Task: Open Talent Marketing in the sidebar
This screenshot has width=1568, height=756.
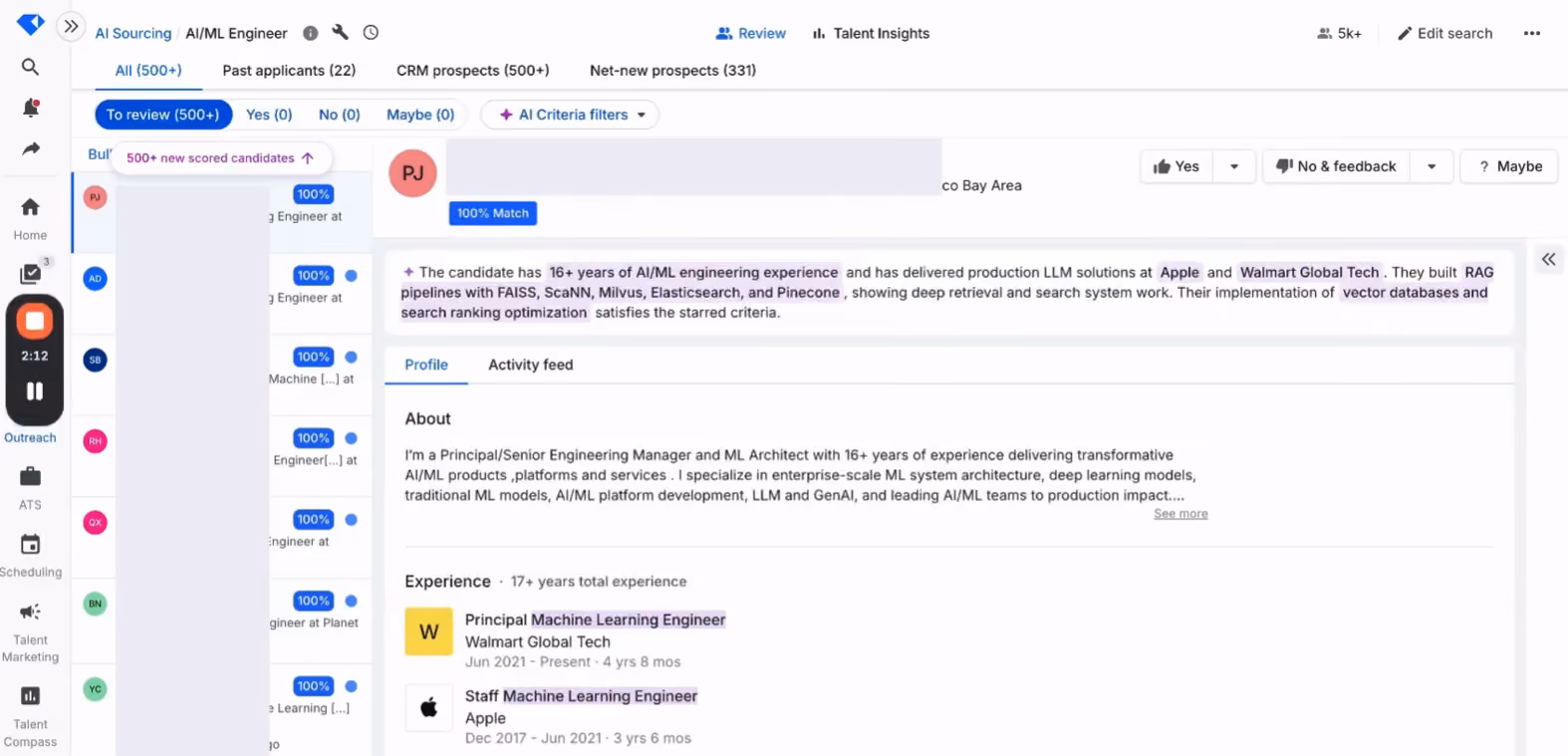Action: coord(31,631)
